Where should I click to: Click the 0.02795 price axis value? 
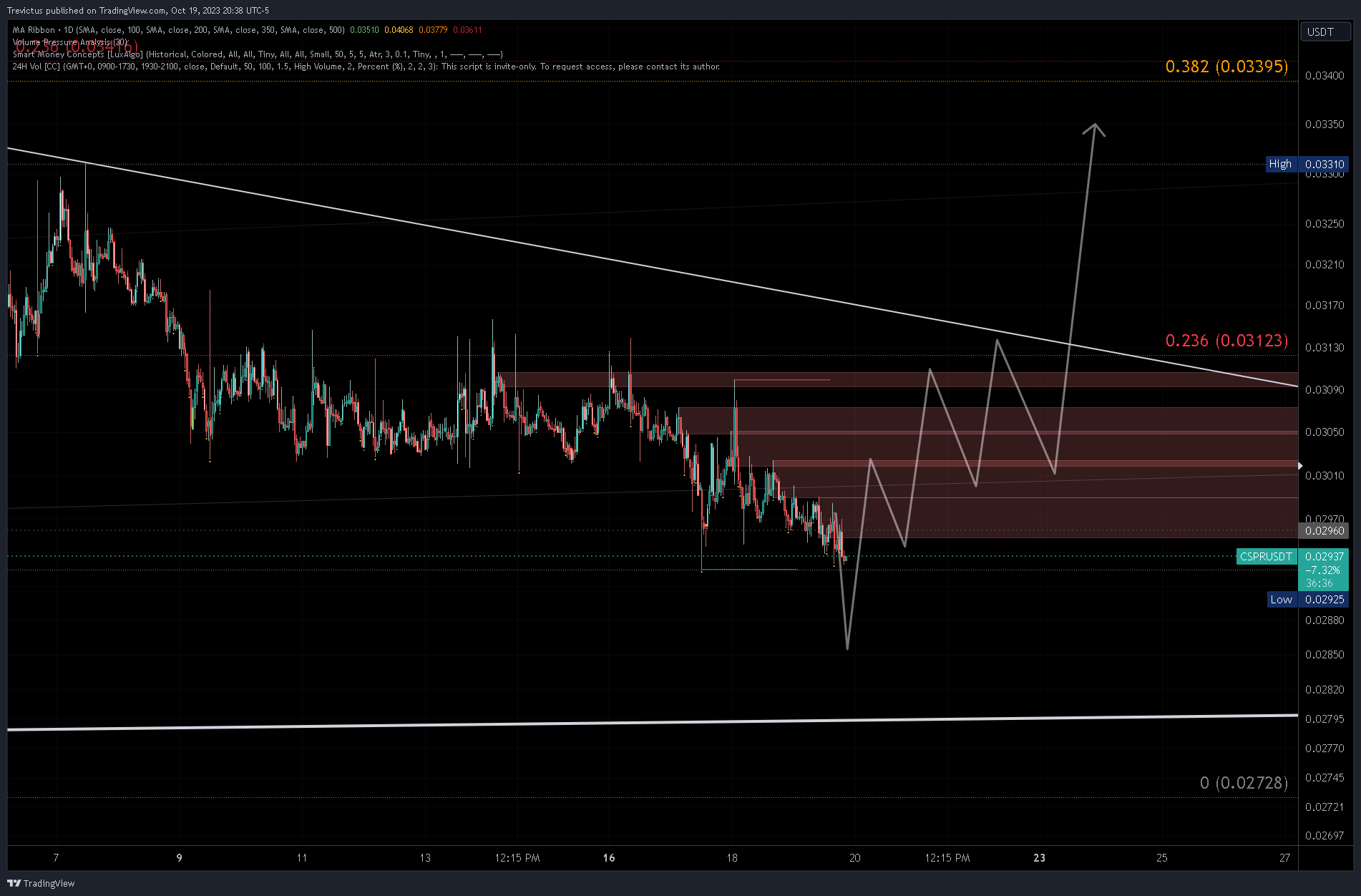pyautogui.click(x=1325, y=719)
